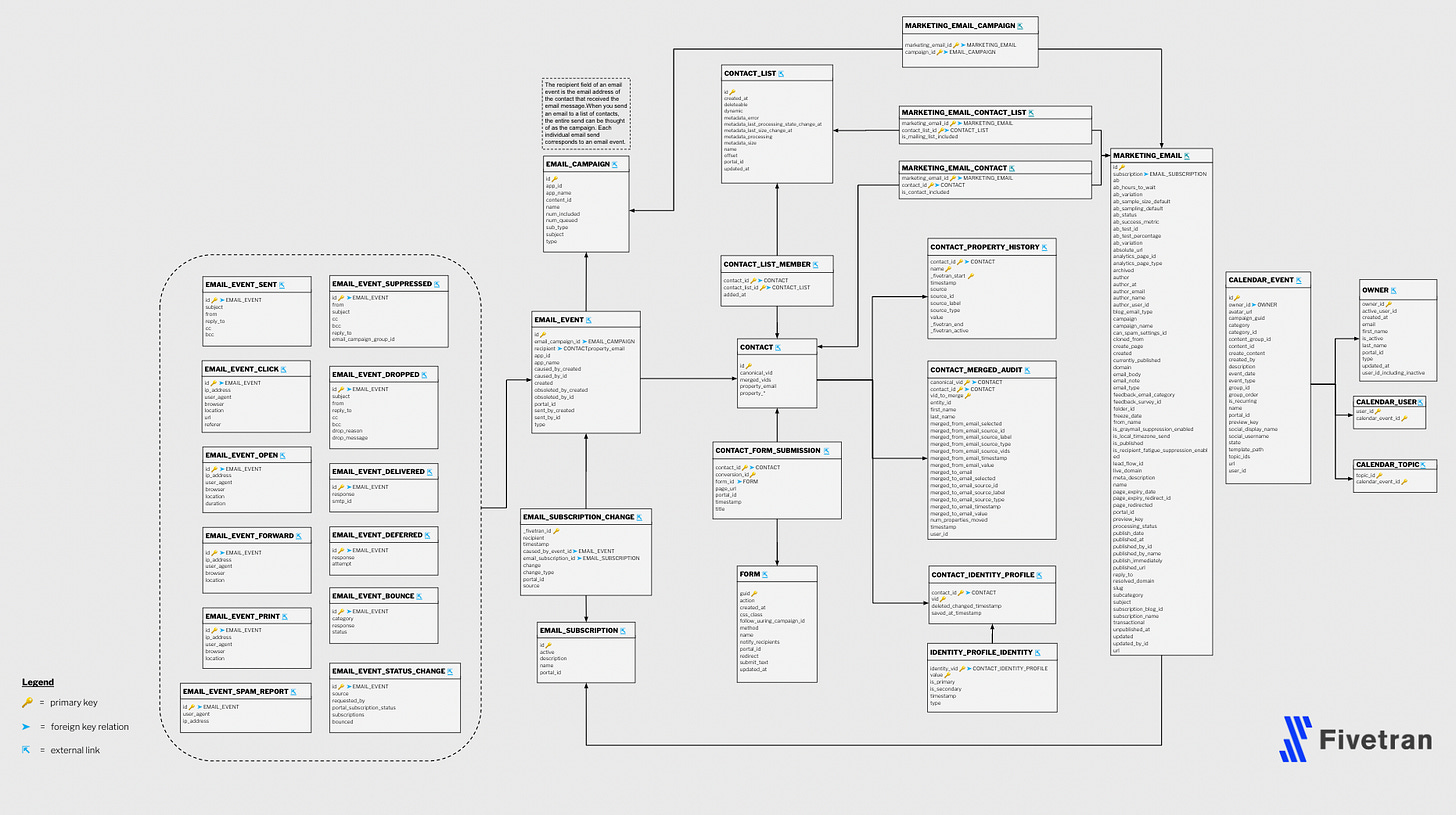Click external link icon beside CONTACT_PROPERTY_HISTORY
1456x815 pixels.
click(x=1046, y=246)
